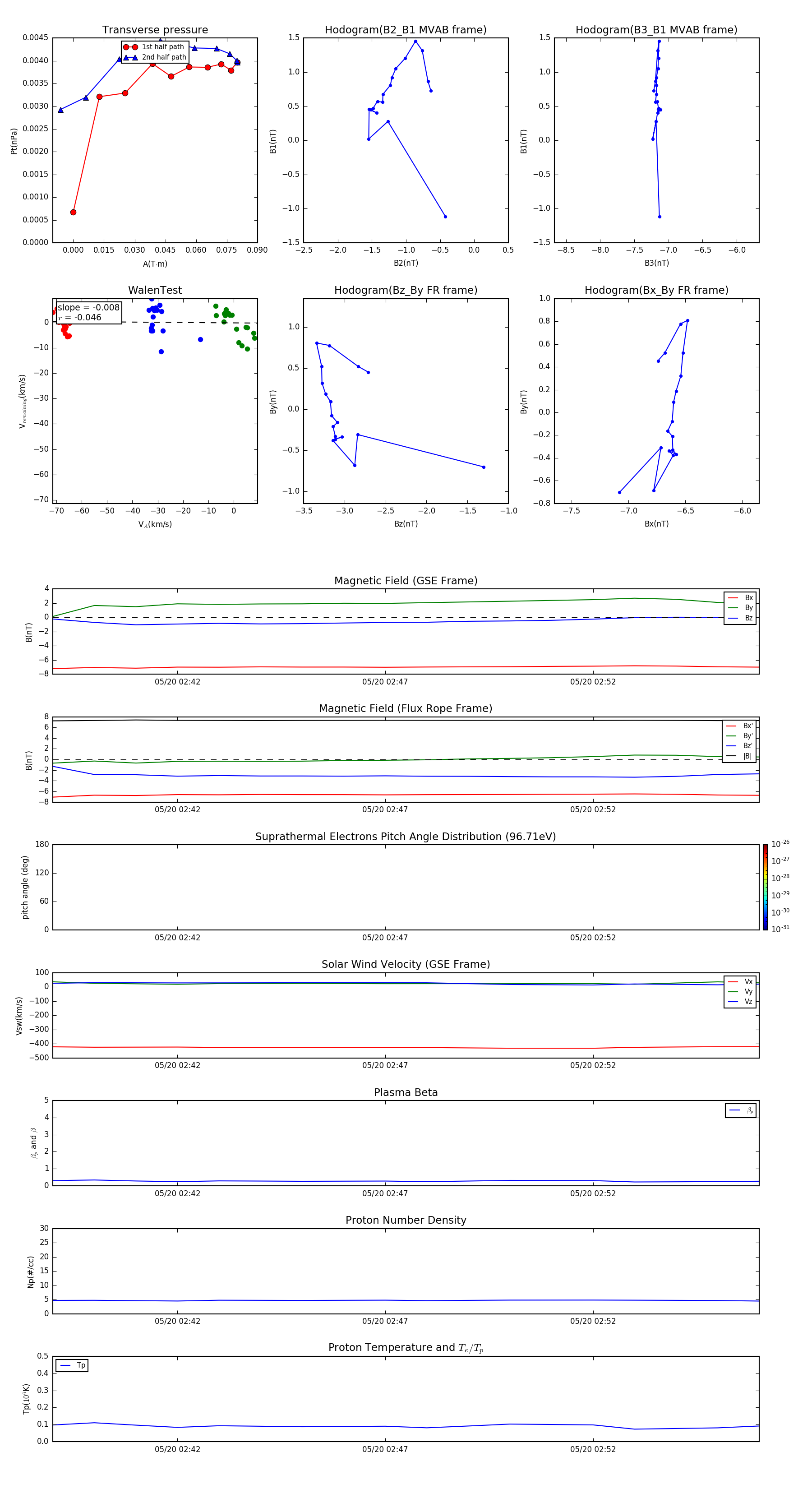Click the 'Hodogram(B2_B1 MVAB frame)' title

coord(406,30)
